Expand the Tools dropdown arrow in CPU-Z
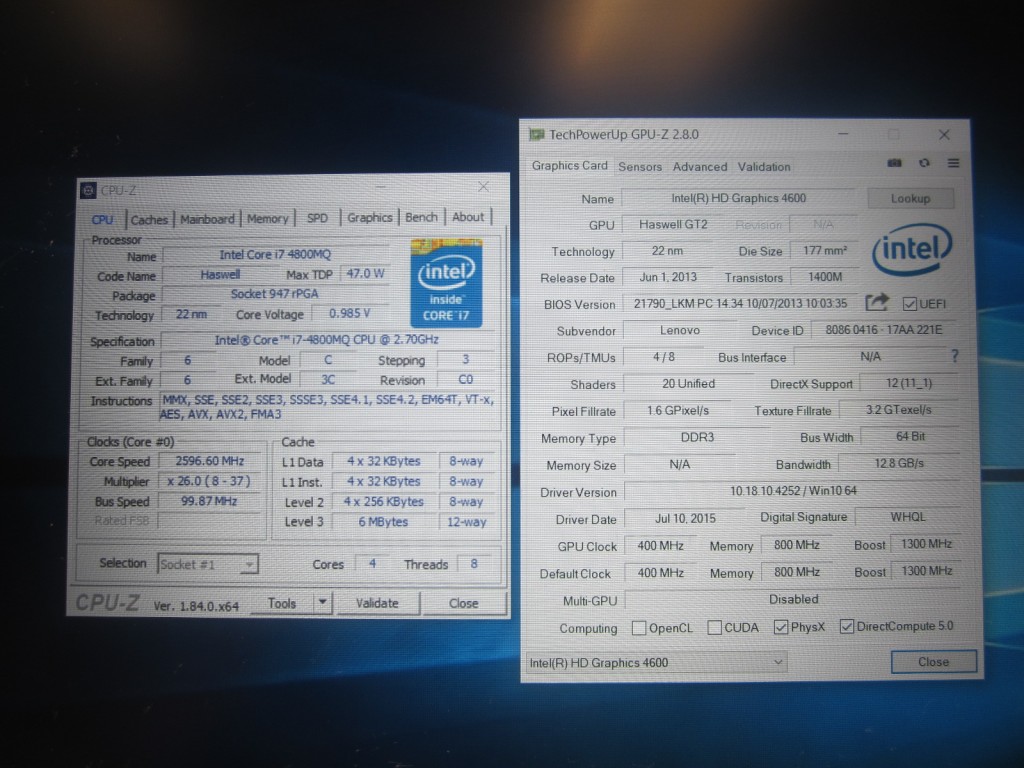The height and width of the screenshot is (768, 1024). [322, 603]
